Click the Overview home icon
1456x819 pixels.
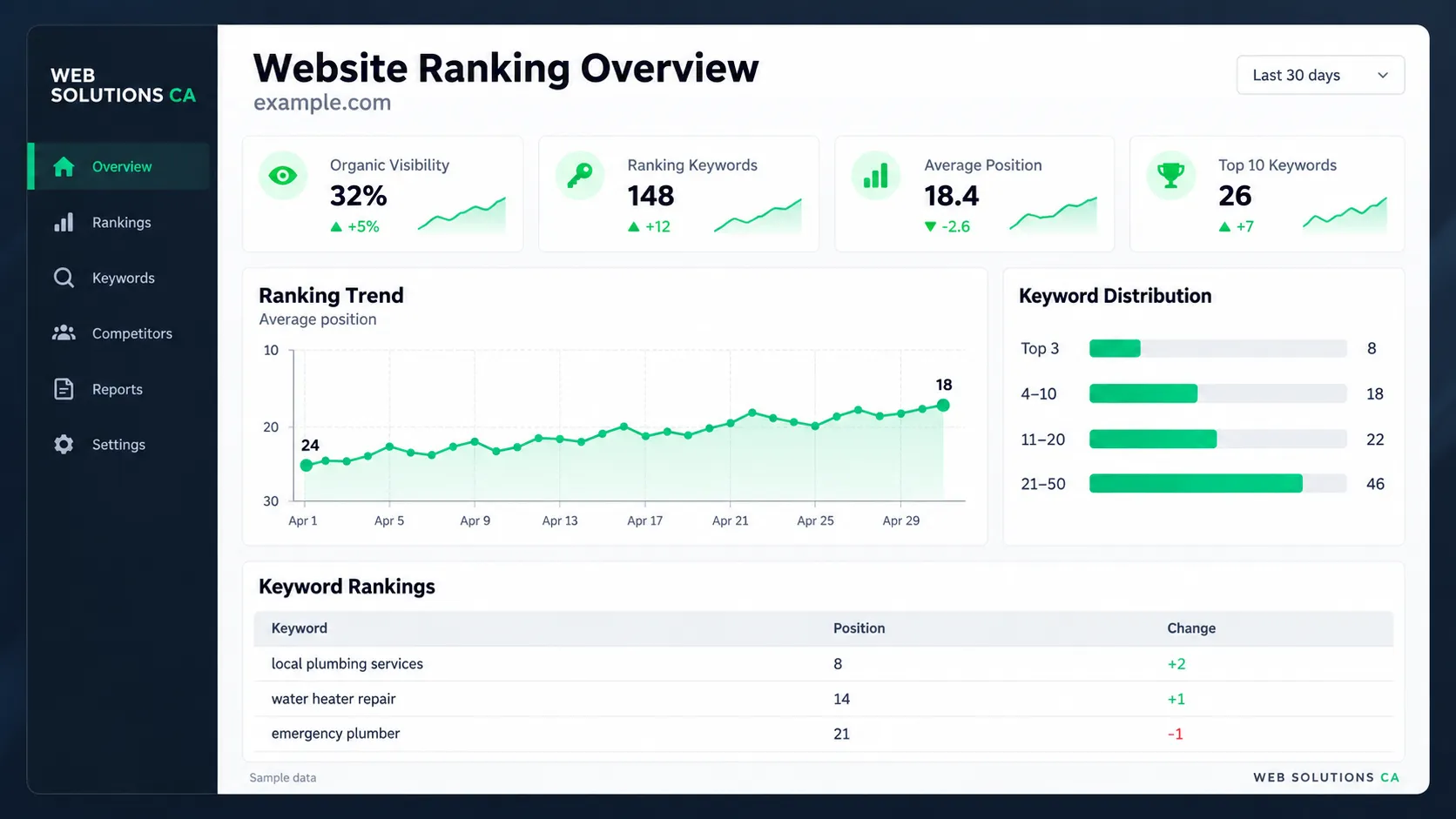(x=64, y=166)
